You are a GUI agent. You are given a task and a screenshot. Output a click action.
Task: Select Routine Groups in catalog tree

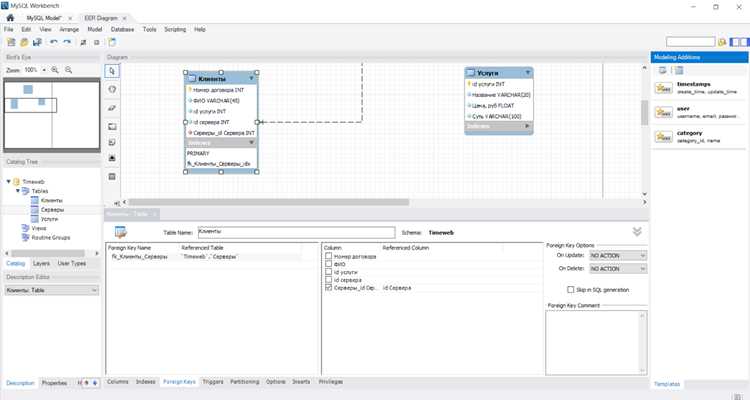tap(51, 237)
